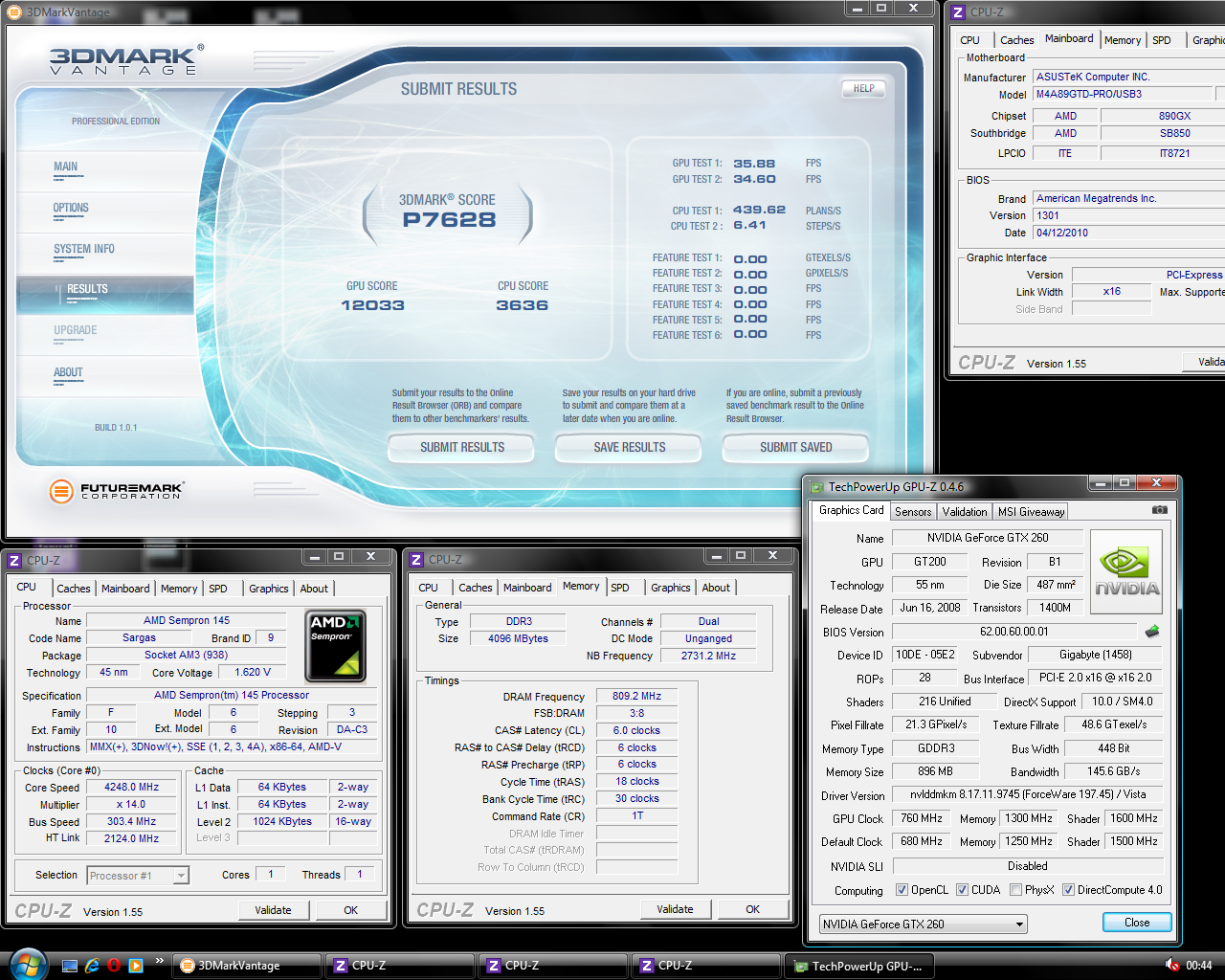The image size is (1225, 980).
Task: Open Upgrade in the 3DMark sidebar
Action: coord(76,330)
